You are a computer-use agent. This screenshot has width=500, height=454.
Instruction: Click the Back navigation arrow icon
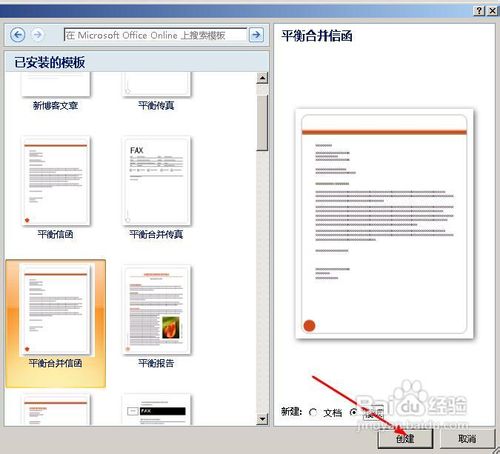18,35
